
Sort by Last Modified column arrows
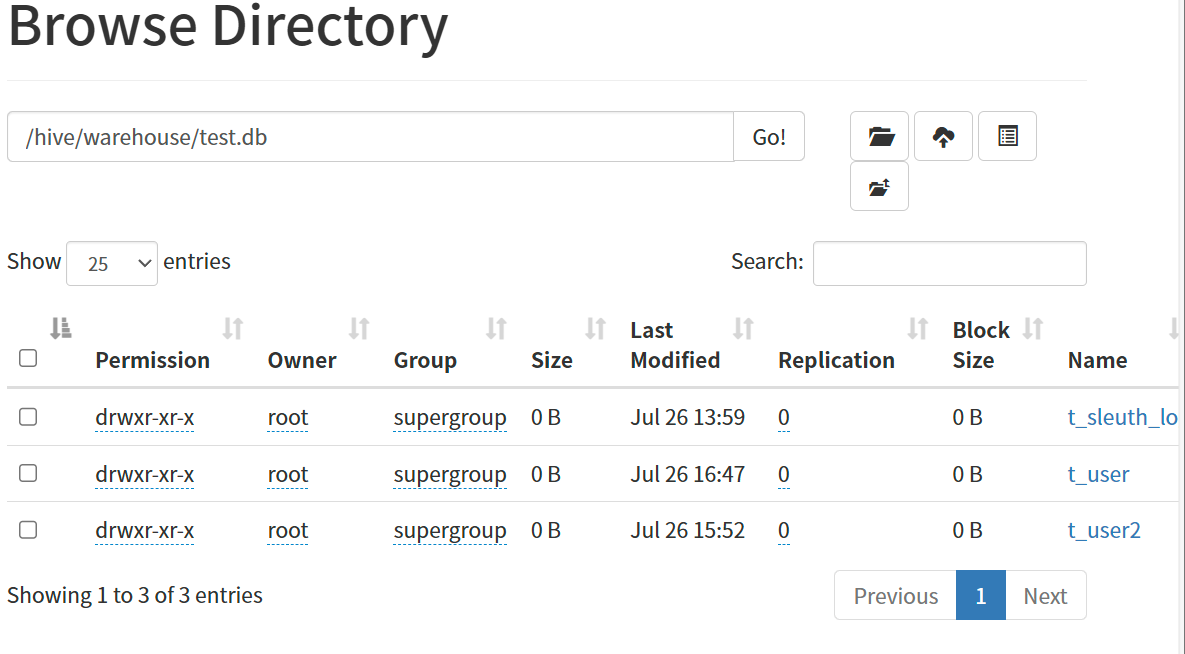[744, 329]
